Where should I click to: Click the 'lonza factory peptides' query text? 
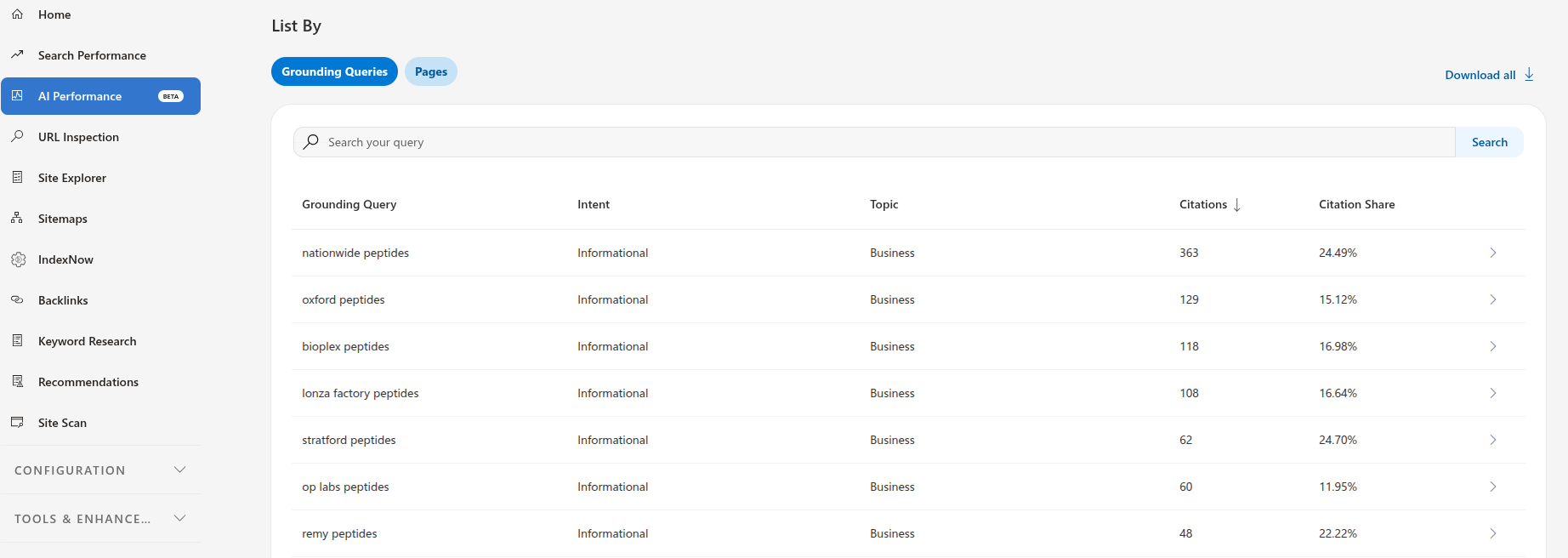coord(361,393)
